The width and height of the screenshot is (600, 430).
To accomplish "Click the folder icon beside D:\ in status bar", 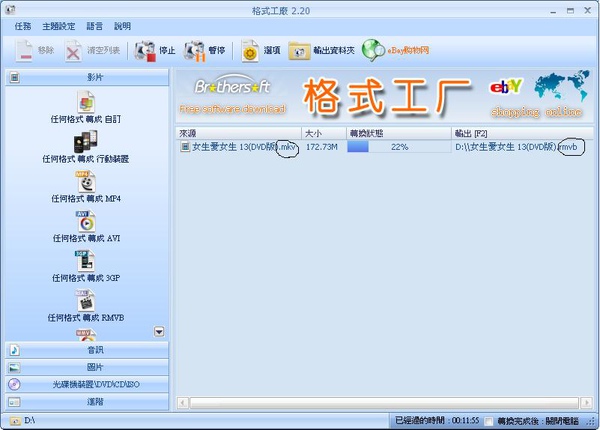I will [x=15, y=421].
